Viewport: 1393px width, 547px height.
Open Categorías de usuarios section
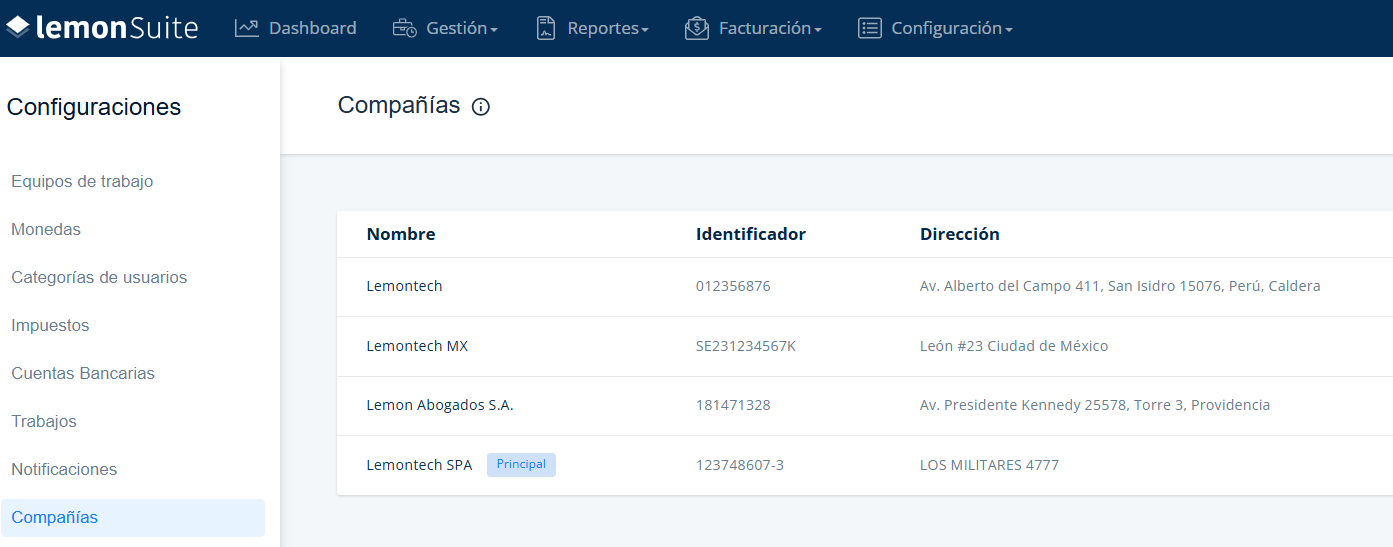99,278
